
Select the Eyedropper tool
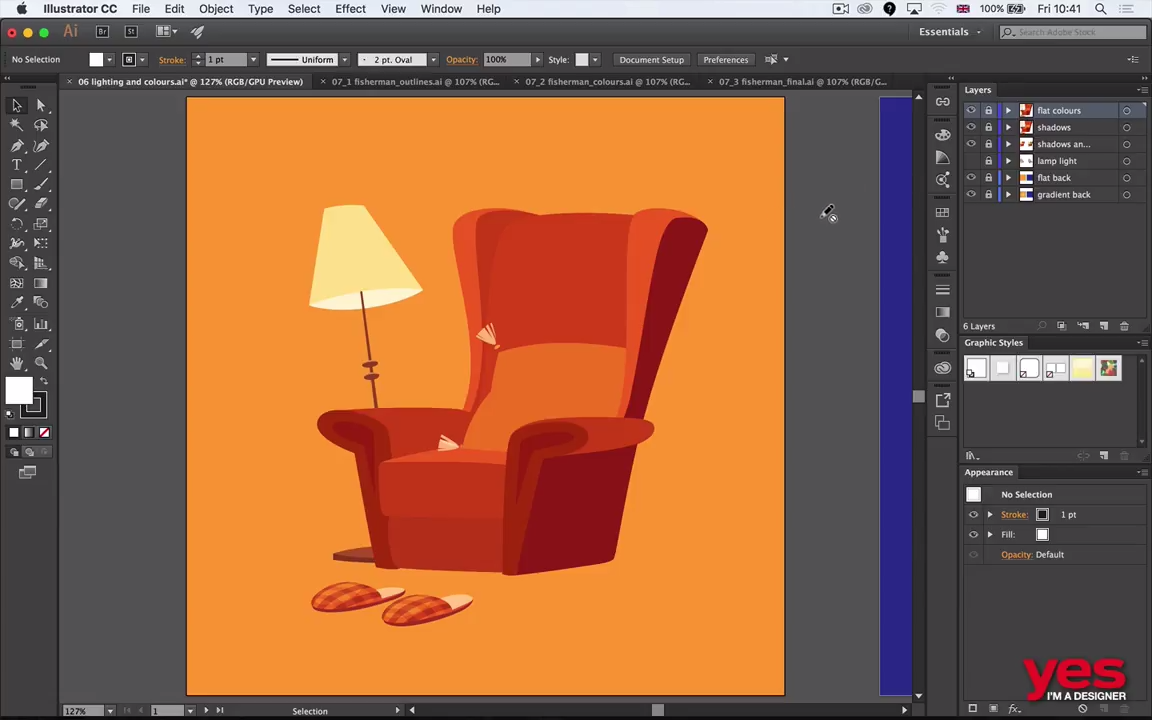coord(16,303)
